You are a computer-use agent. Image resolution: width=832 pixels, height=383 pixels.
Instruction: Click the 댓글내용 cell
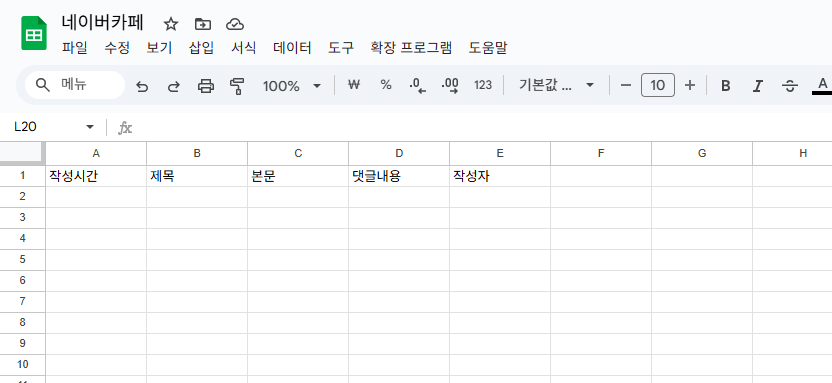pos(399,176)
